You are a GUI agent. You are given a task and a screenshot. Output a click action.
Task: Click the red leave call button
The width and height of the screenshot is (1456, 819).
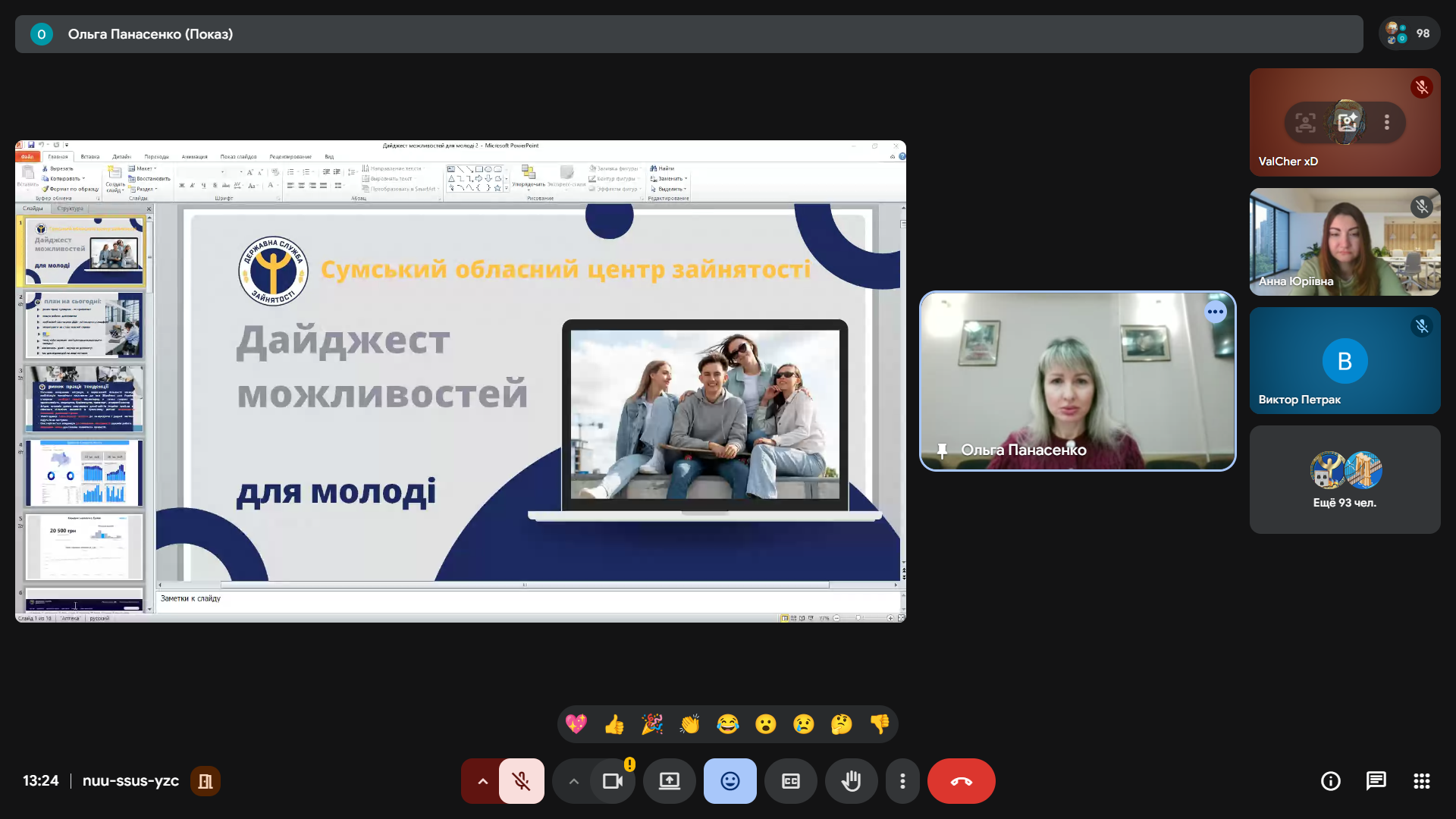pyautogui.click(x=961, y=781)
